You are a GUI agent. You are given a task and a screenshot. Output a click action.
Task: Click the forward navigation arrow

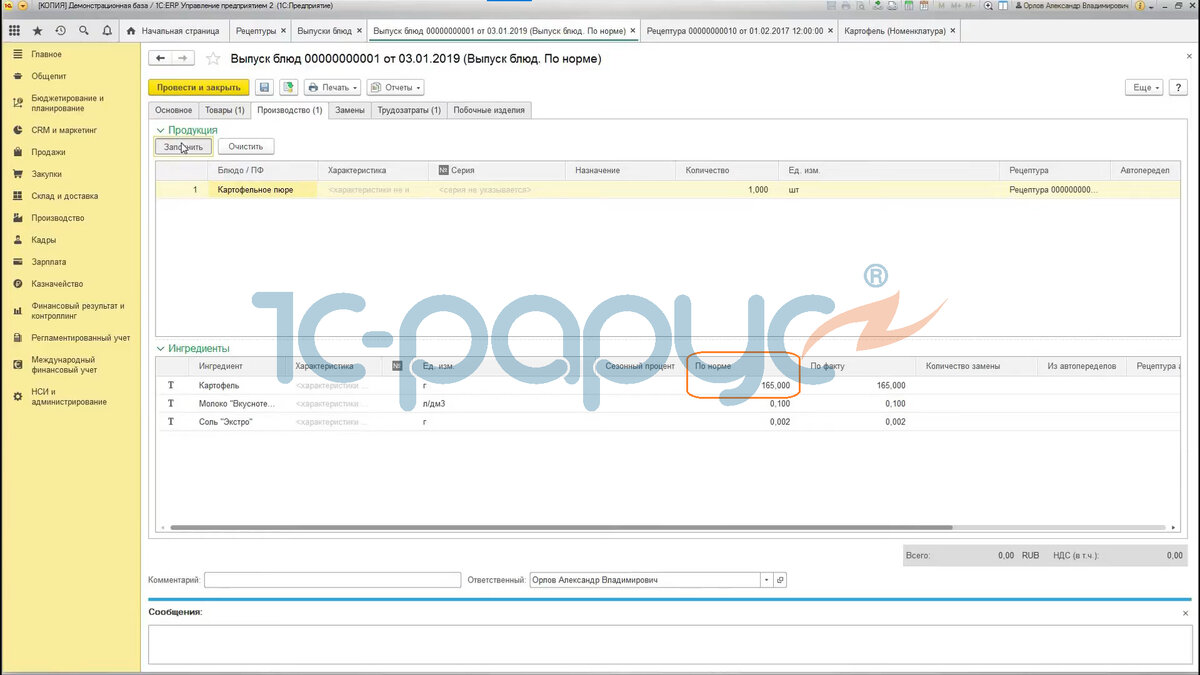[183, 59]
